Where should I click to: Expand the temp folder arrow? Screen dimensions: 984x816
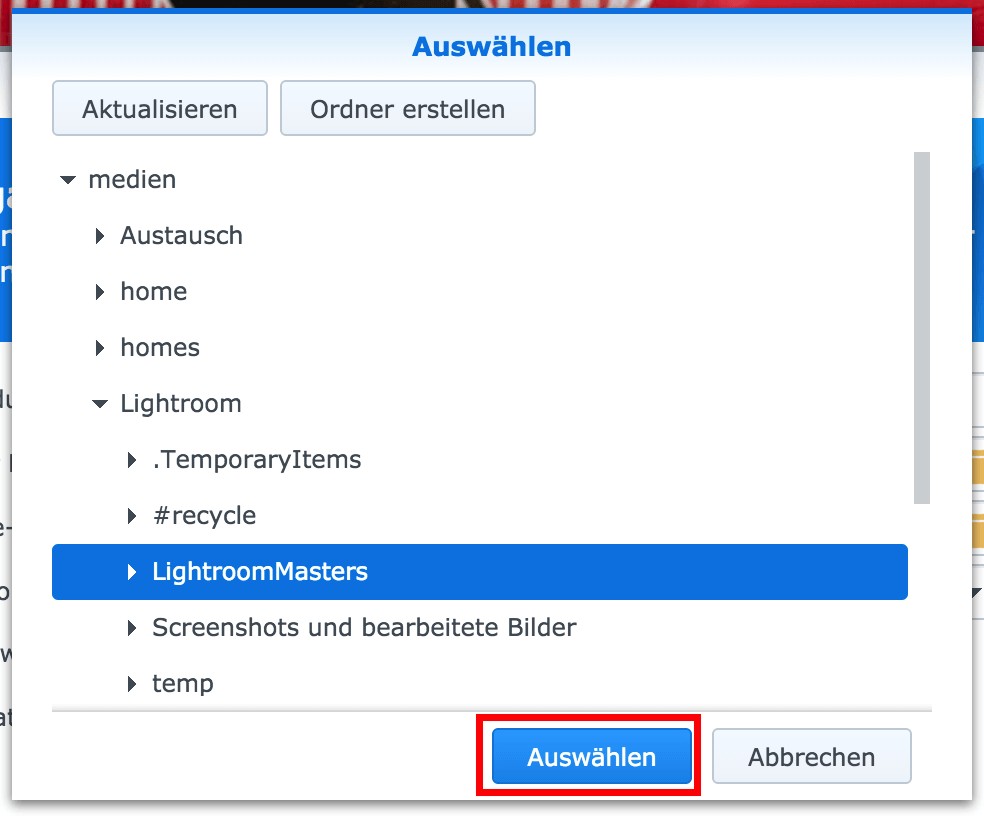(x=132, y=684)
